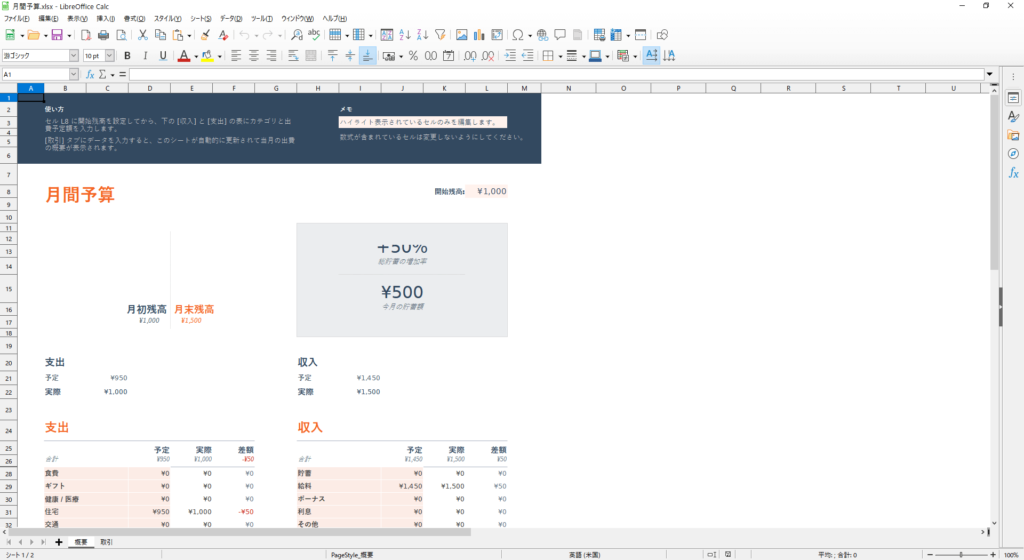Open the Function Wizard fx icon
The height and width of the screenshot is (560, 1024).
tap(90, 74)
